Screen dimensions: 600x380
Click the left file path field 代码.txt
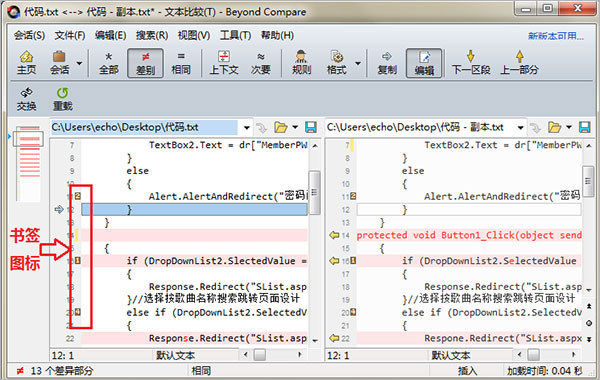[144, 127]
